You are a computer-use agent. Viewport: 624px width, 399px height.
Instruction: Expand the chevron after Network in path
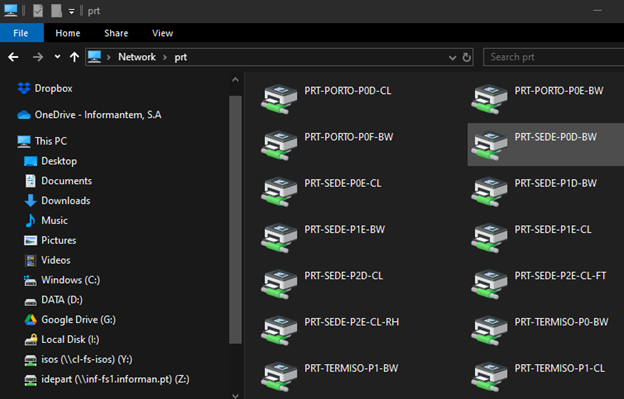coord(165,57)
